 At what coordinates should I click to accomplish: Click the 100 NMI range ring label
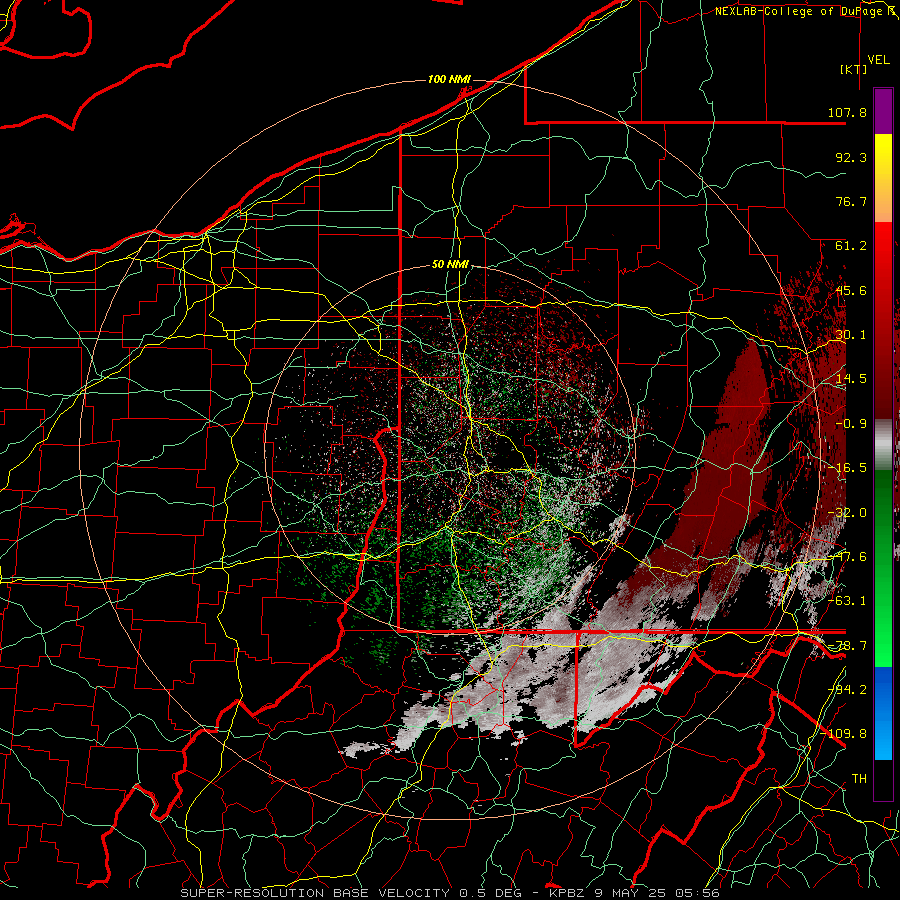coord(449,79)
